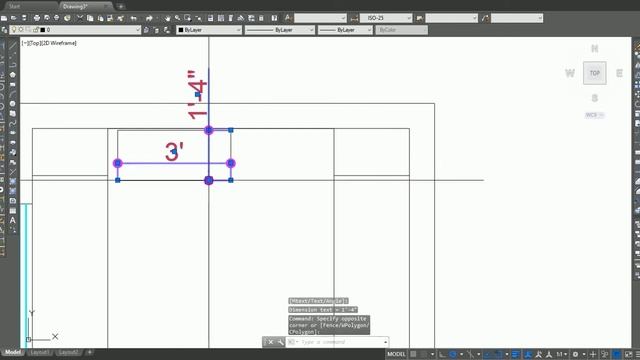The width and height of the screenshot is (640, 360).
Task: Toggle lineweight display in status bar
Action: 516,354
